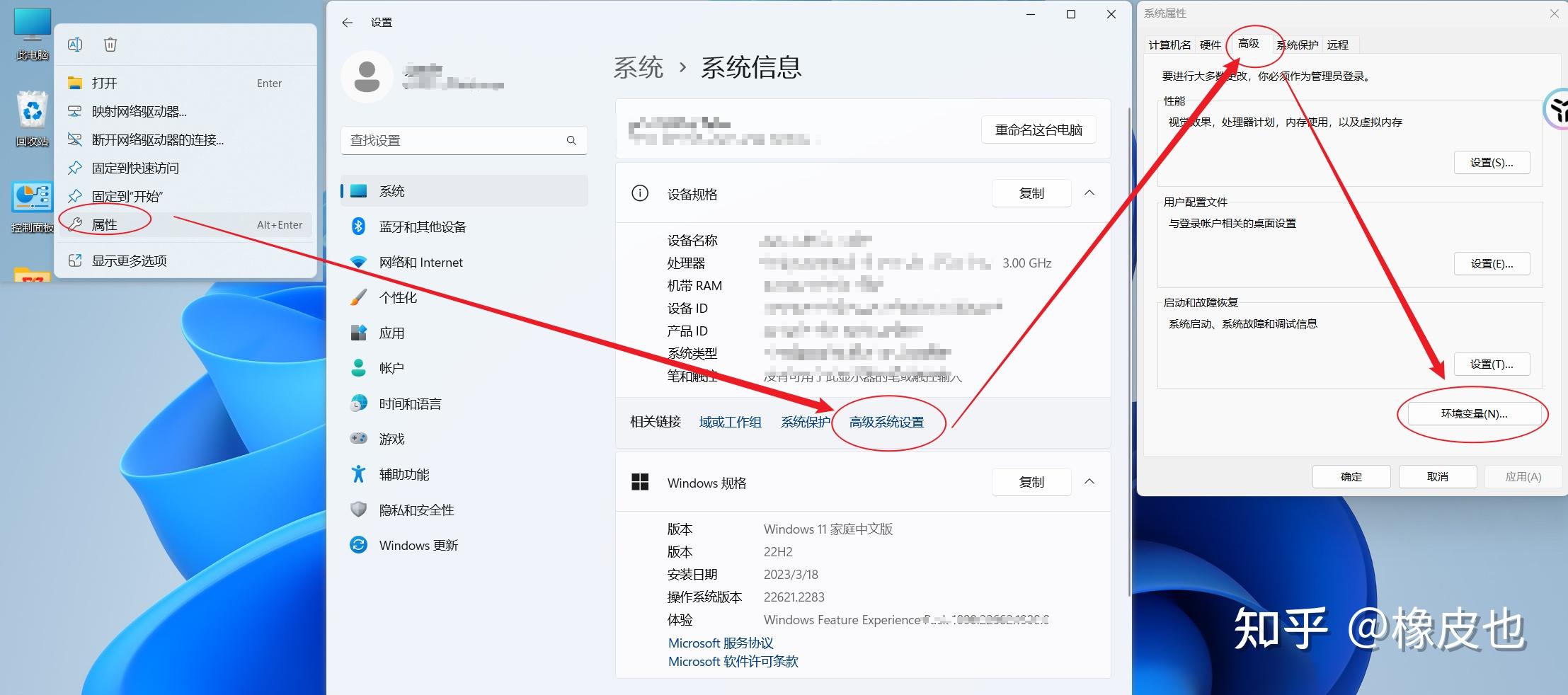Open 帐户 settings category

(464, 368)
